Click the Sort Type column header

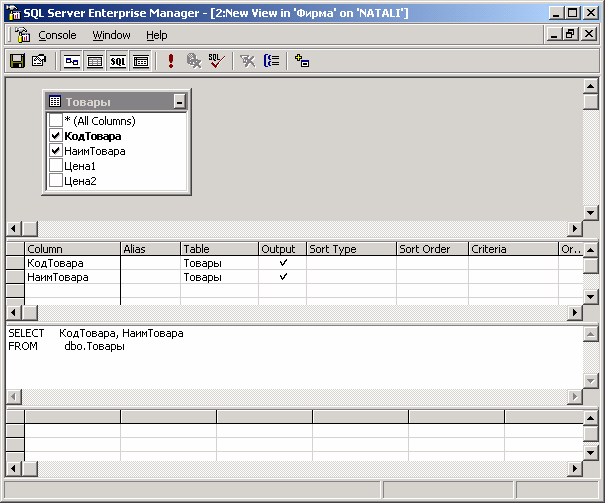pyautogui.click(x=351, y=249)
